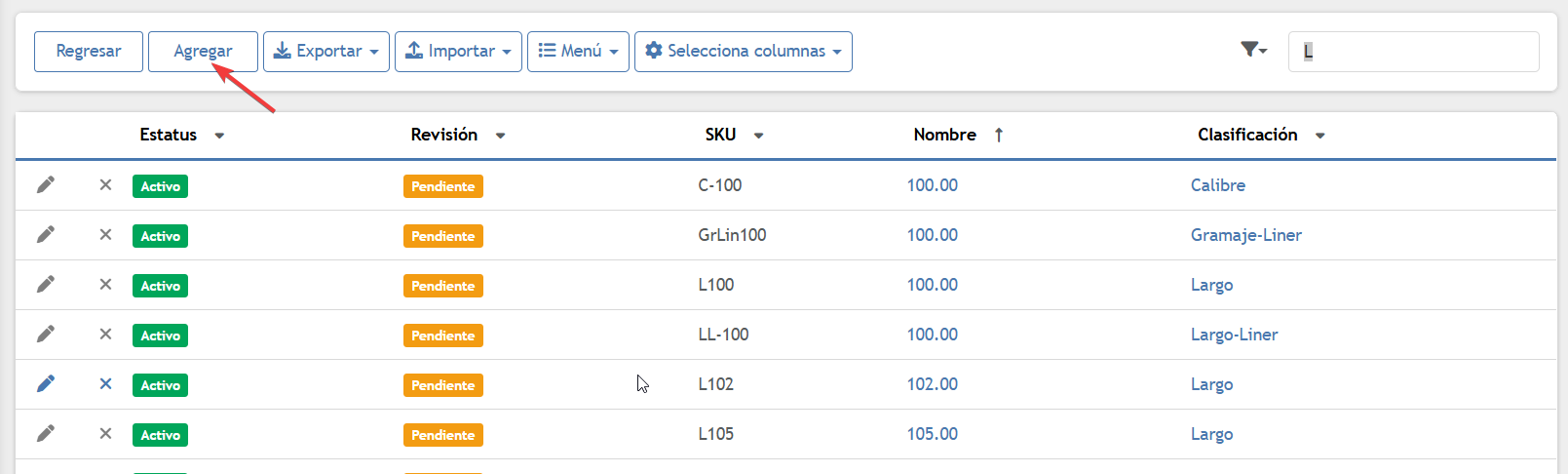Select the SKU cell C-100
This screenshot has height=474, width=1568.
coord(720,185)
